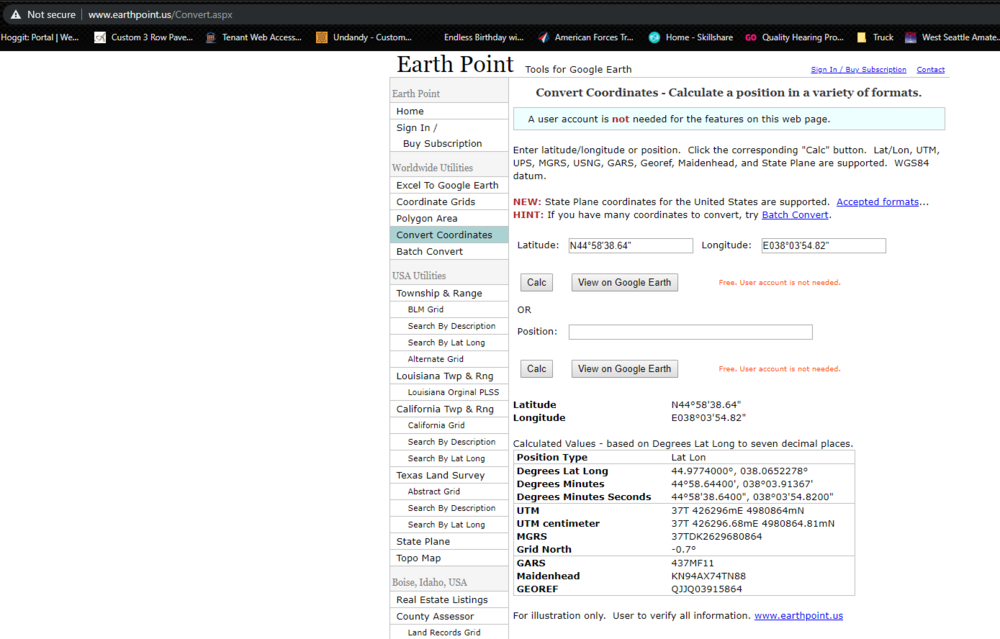
Task: Open the Batch Convert hint link
Action: click(795, 215)
